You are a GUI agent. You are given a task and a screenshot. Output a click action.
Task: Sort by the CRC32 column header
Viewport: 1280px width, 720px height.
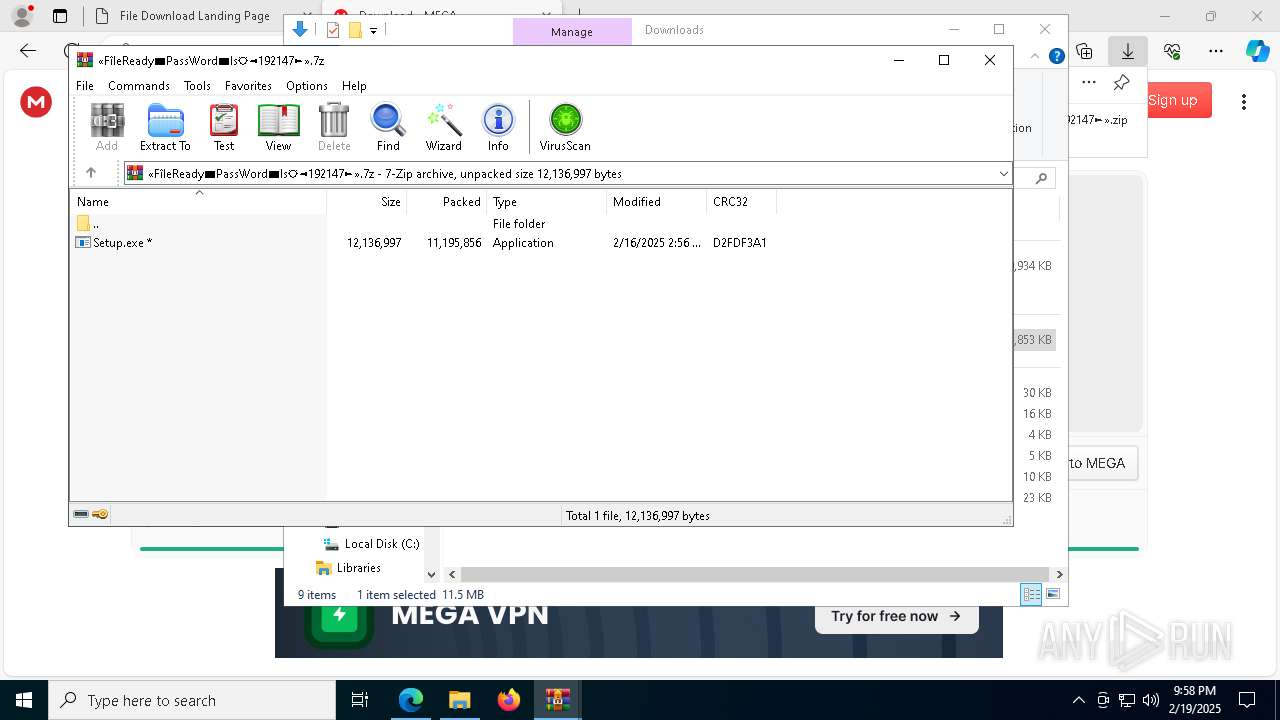point(740,202)
